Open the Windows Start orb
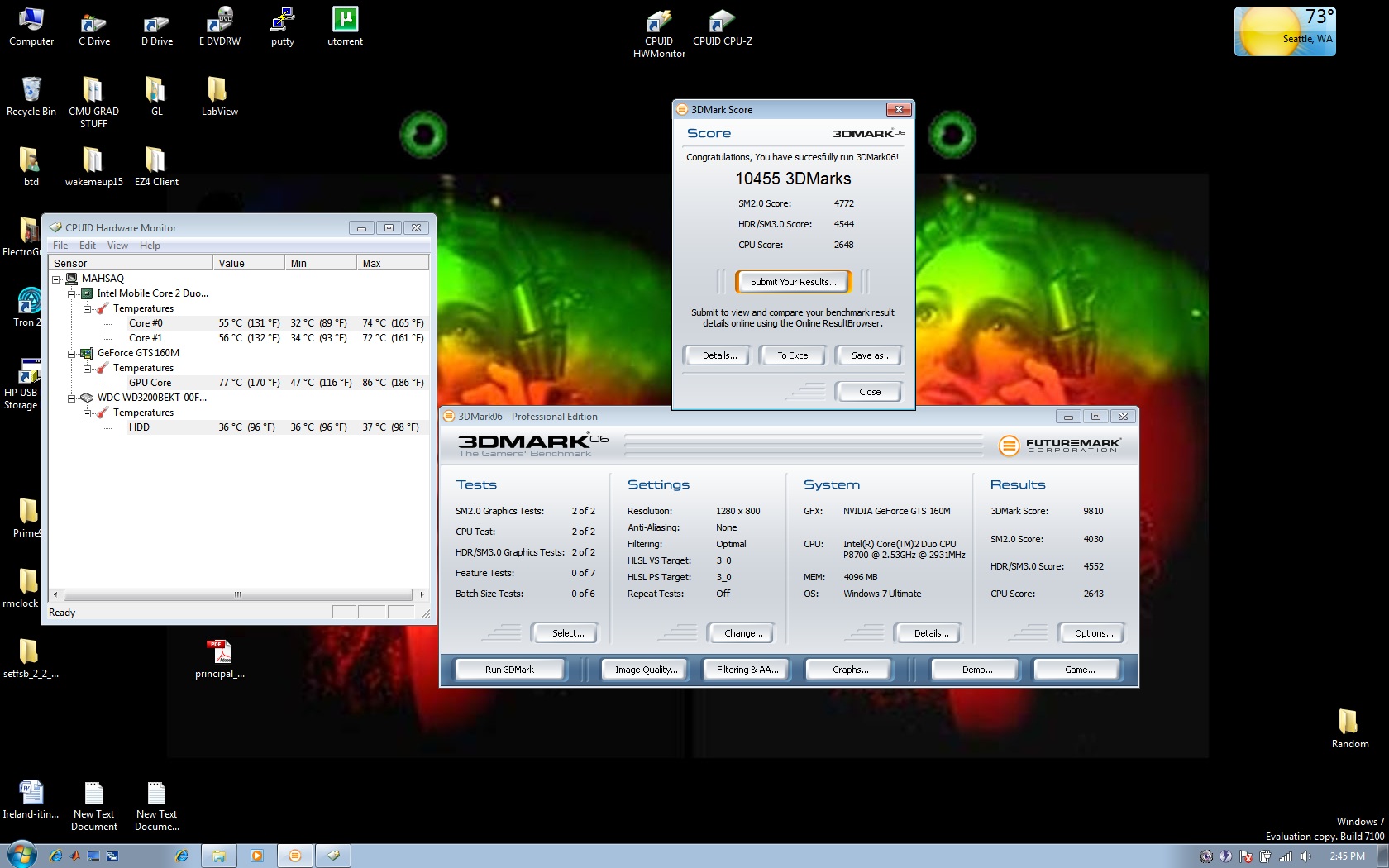This screenshot has width=1389, height=868. (22, 855)
